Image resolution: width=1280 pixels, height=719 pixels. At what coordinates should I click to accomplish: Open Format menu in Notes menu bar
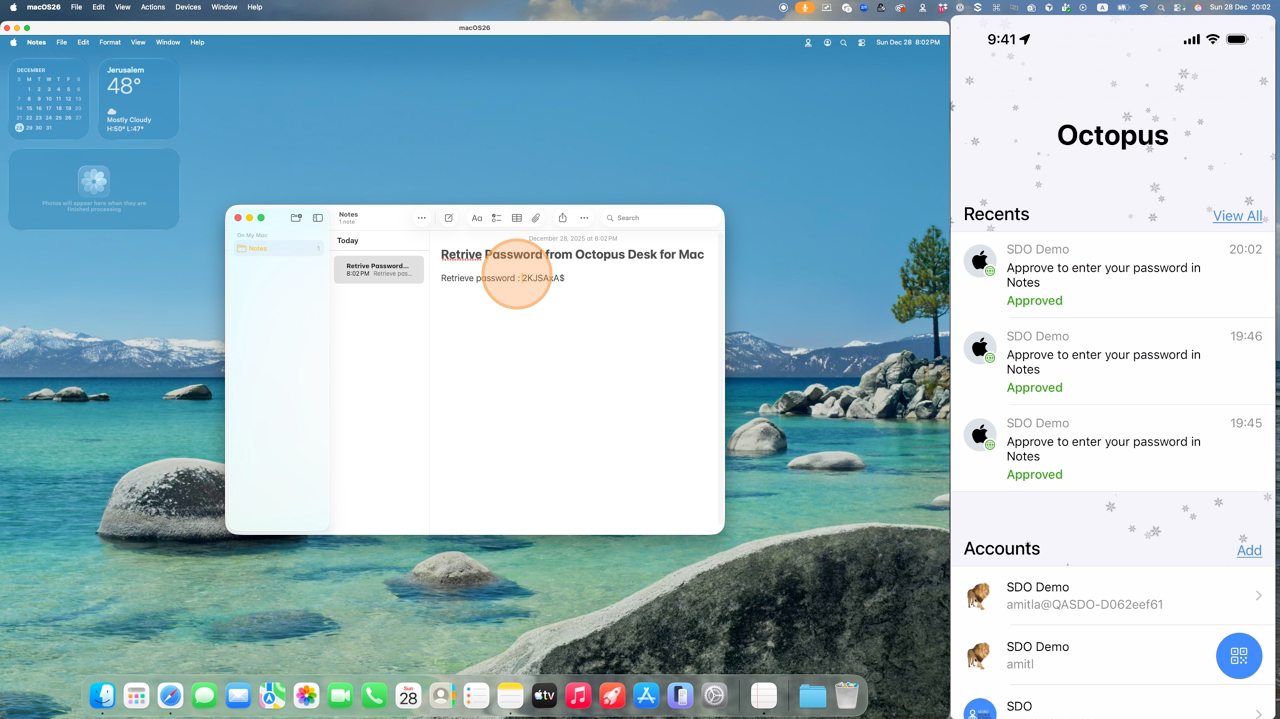(x=110, y=43)
